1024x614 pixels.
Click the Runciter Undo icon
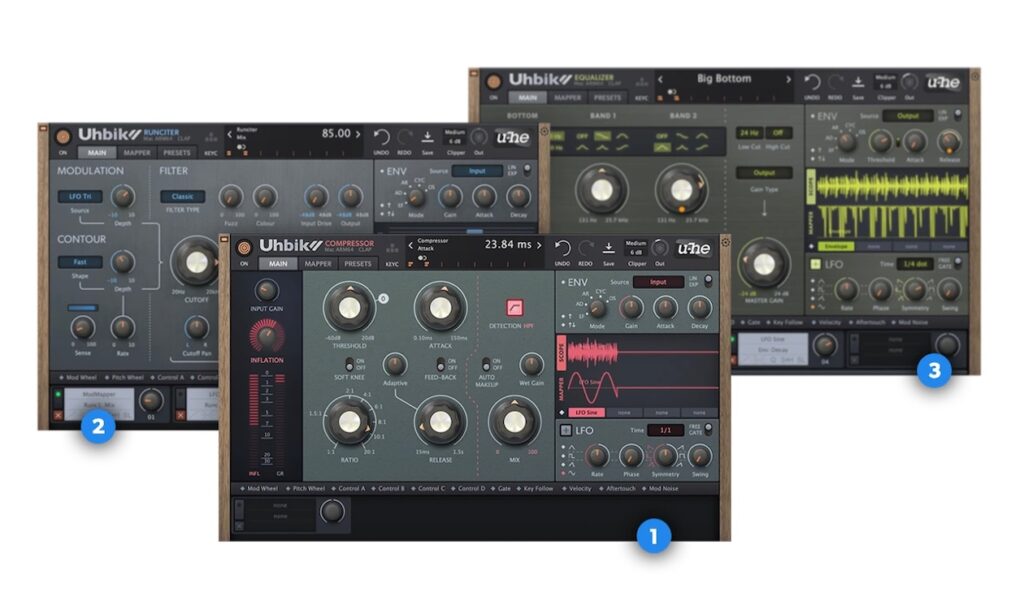tap(381, 135)
